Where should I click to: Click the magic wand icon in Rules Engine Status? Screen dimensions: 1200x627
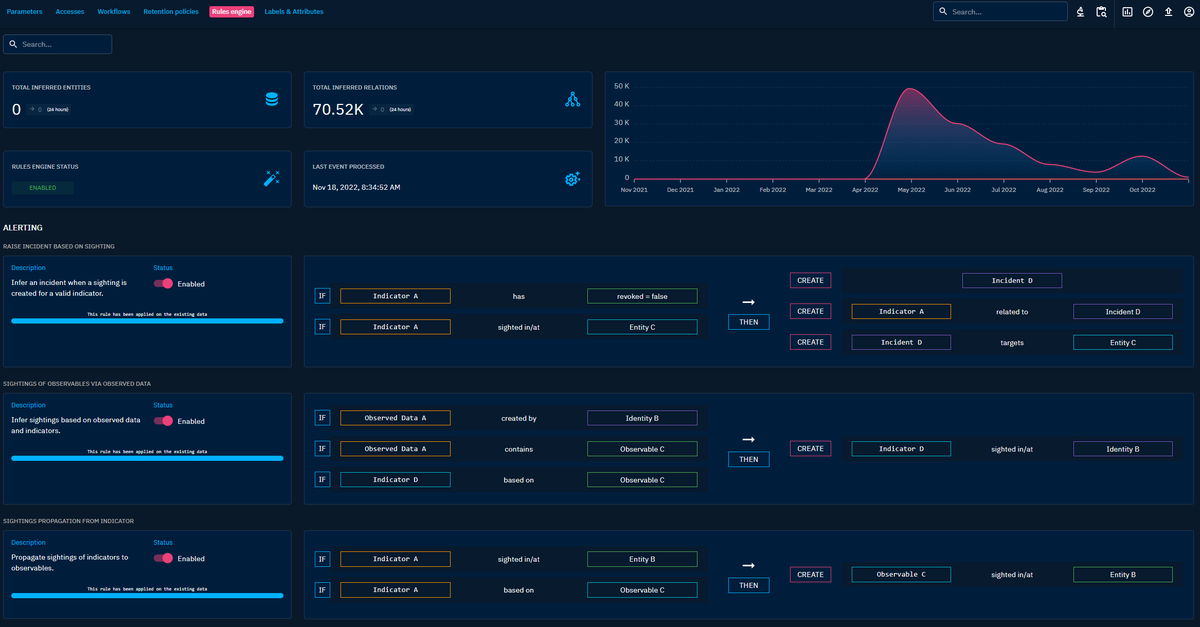[271, 178]
